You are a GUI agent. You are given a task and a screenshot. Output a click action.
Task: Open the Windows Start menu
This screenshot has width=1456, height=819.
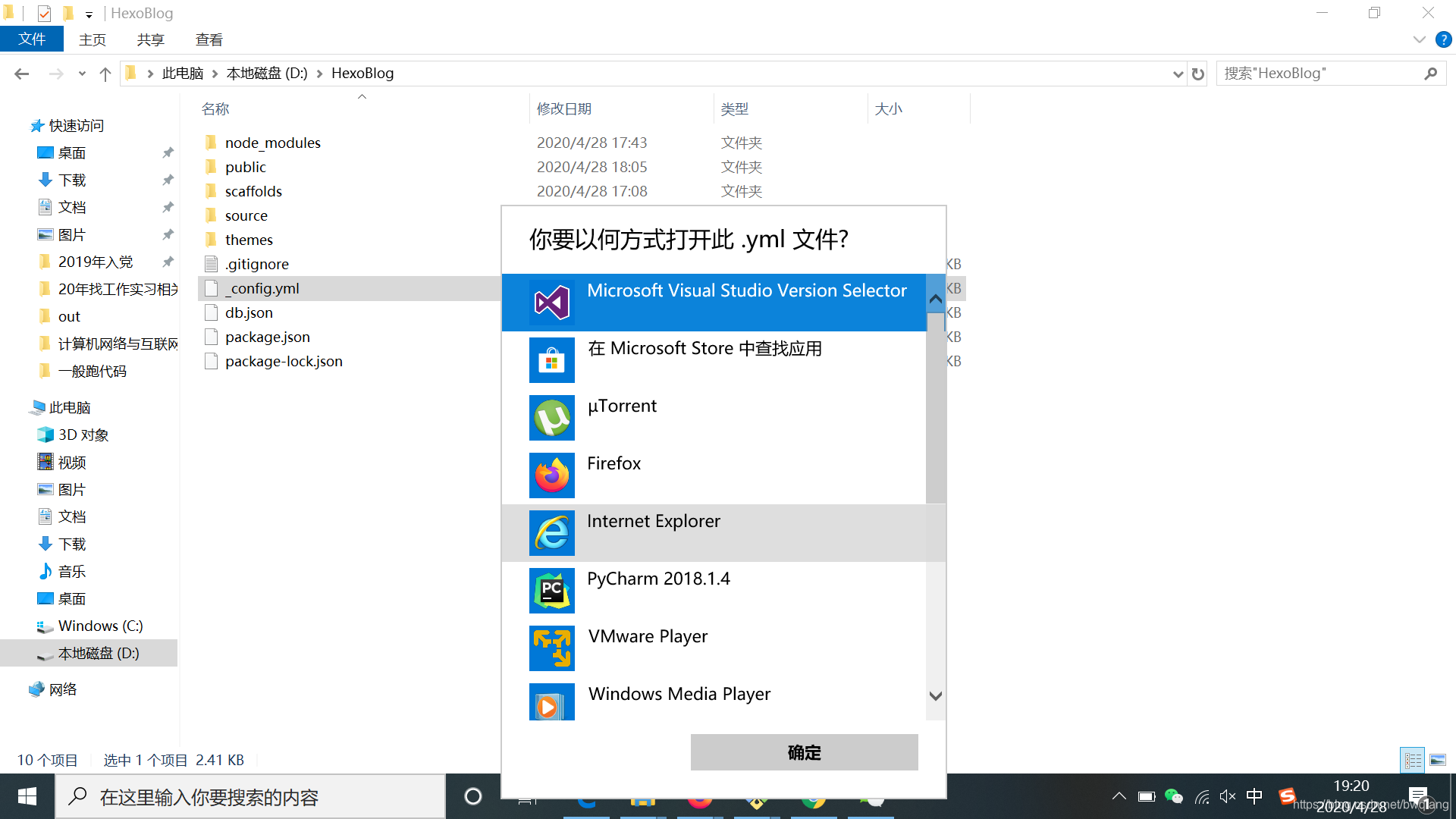pos(27,796)
